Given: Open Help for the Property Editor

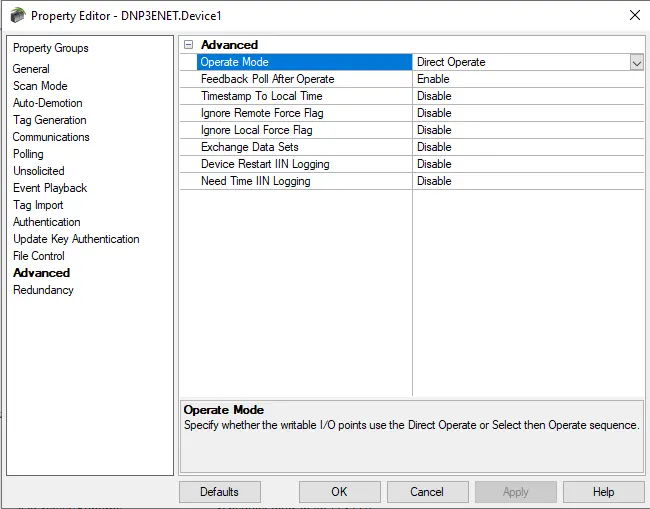Looking at the screenshot, I should point(604,492).
